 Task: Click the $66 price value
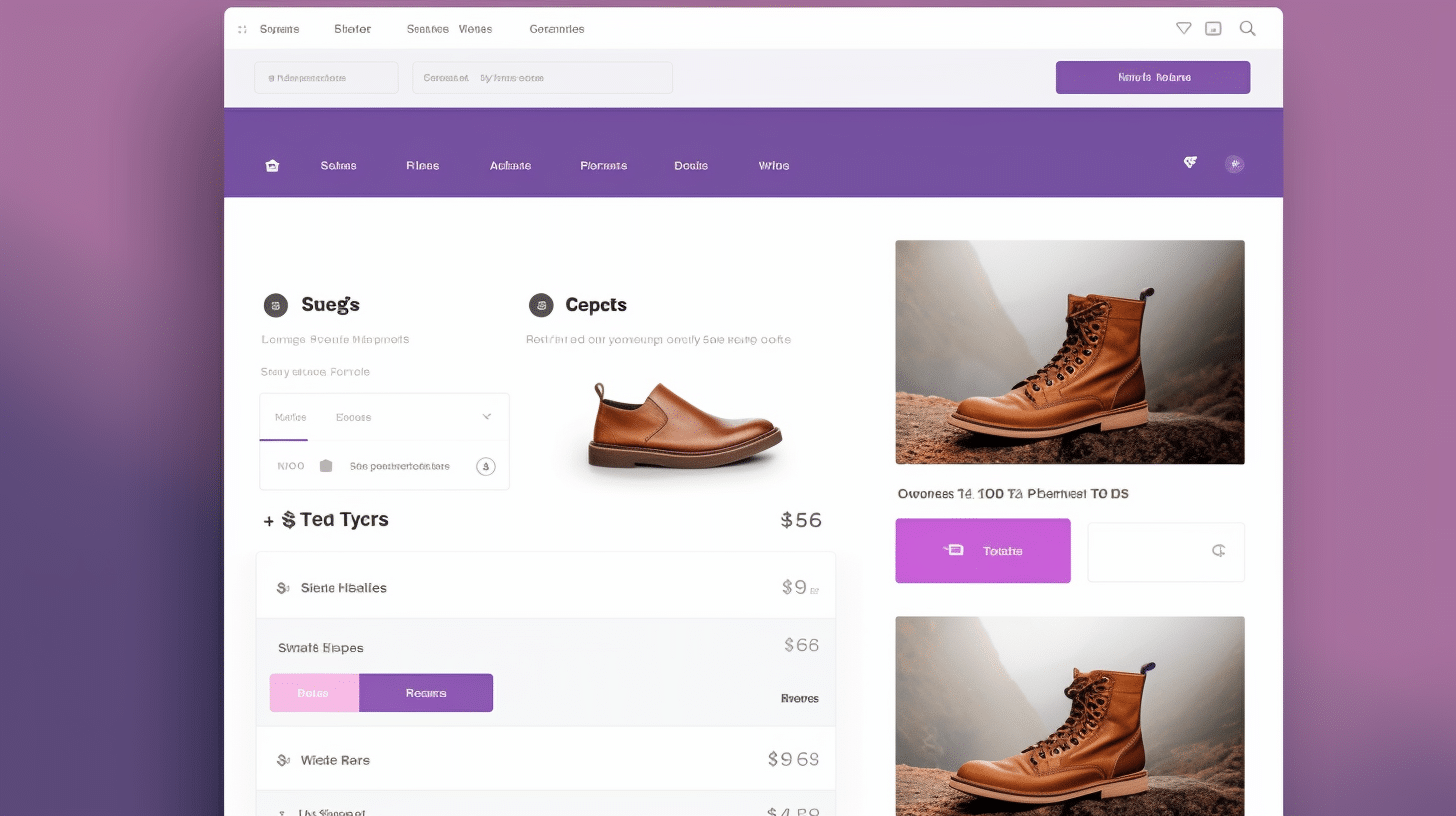click(802, 646)
